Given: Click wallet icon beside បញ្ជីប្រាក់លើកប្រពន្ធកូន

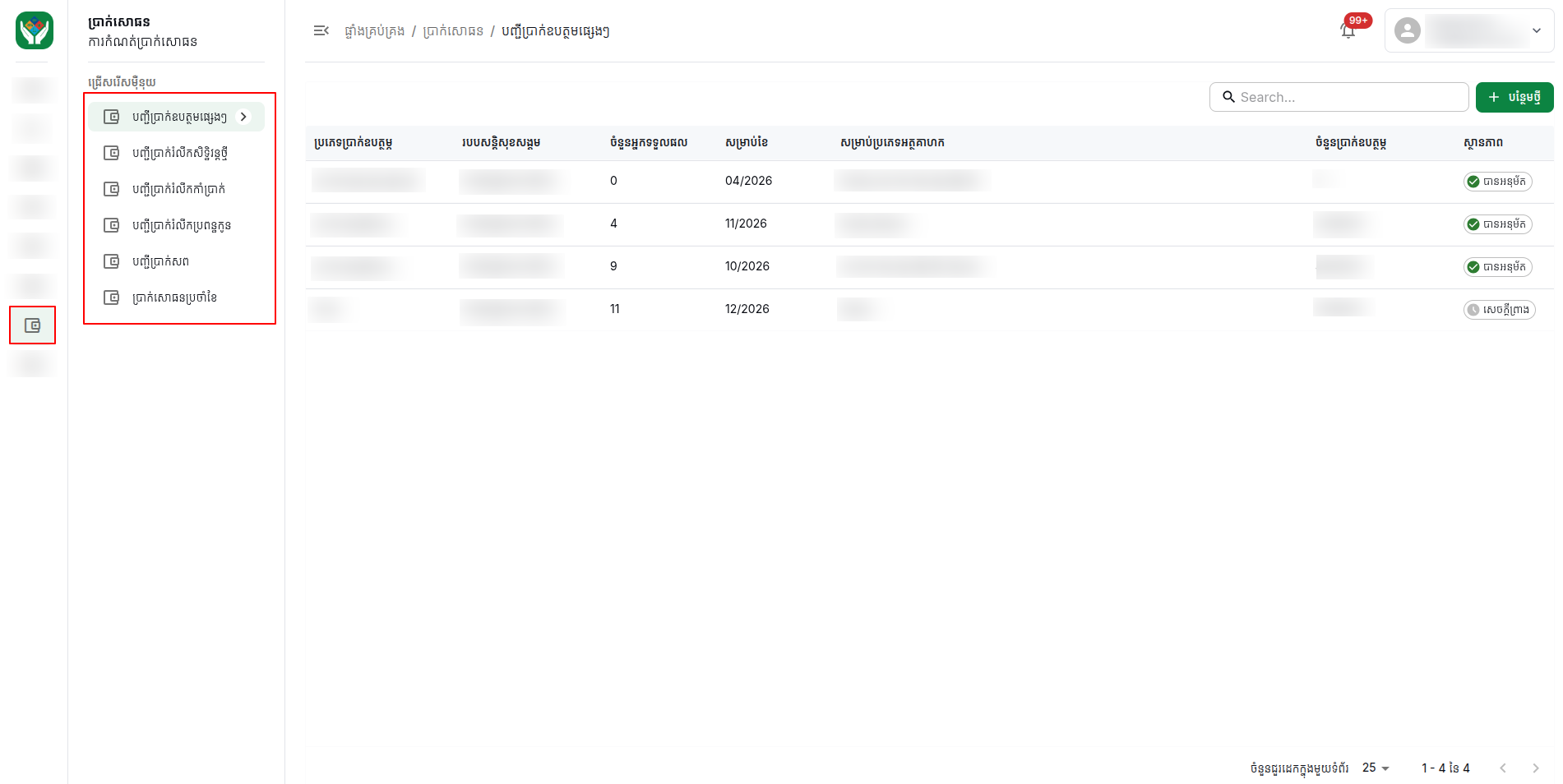Looking at the screenshot, I should point(111,225).
